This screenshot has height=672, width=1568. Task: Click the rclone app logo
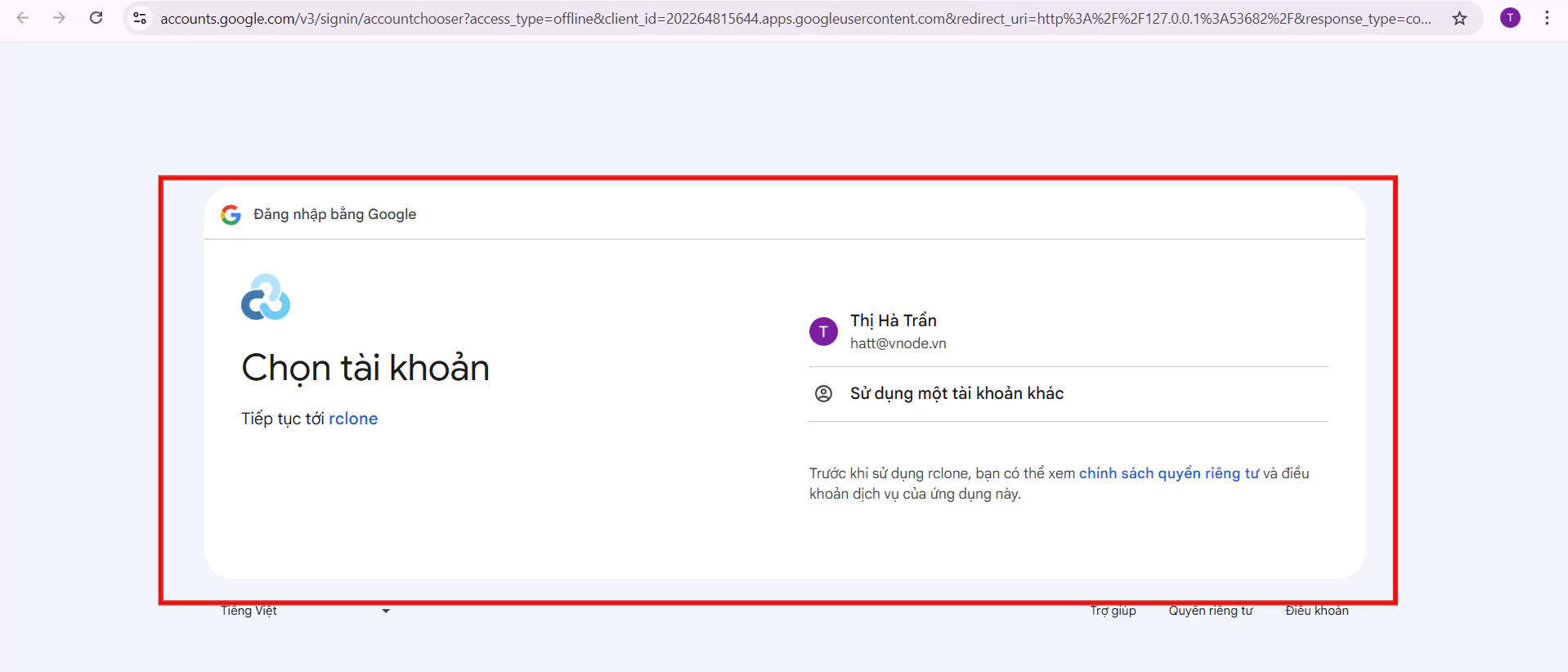[266, 298]
